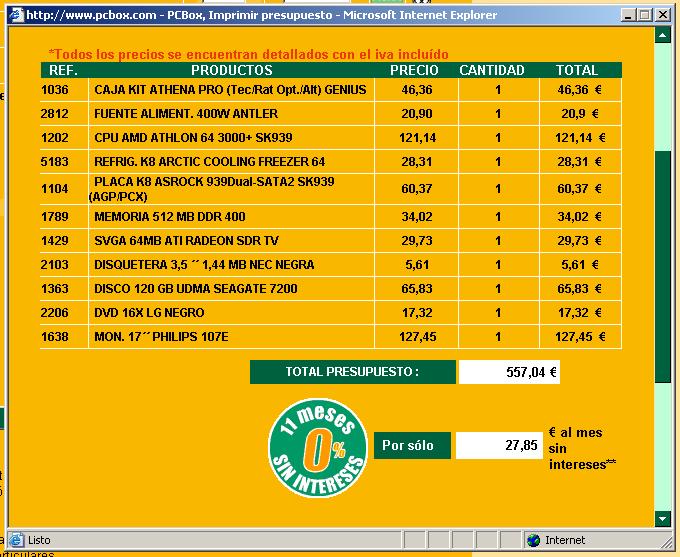Click reference number 2812

point(55,114)
